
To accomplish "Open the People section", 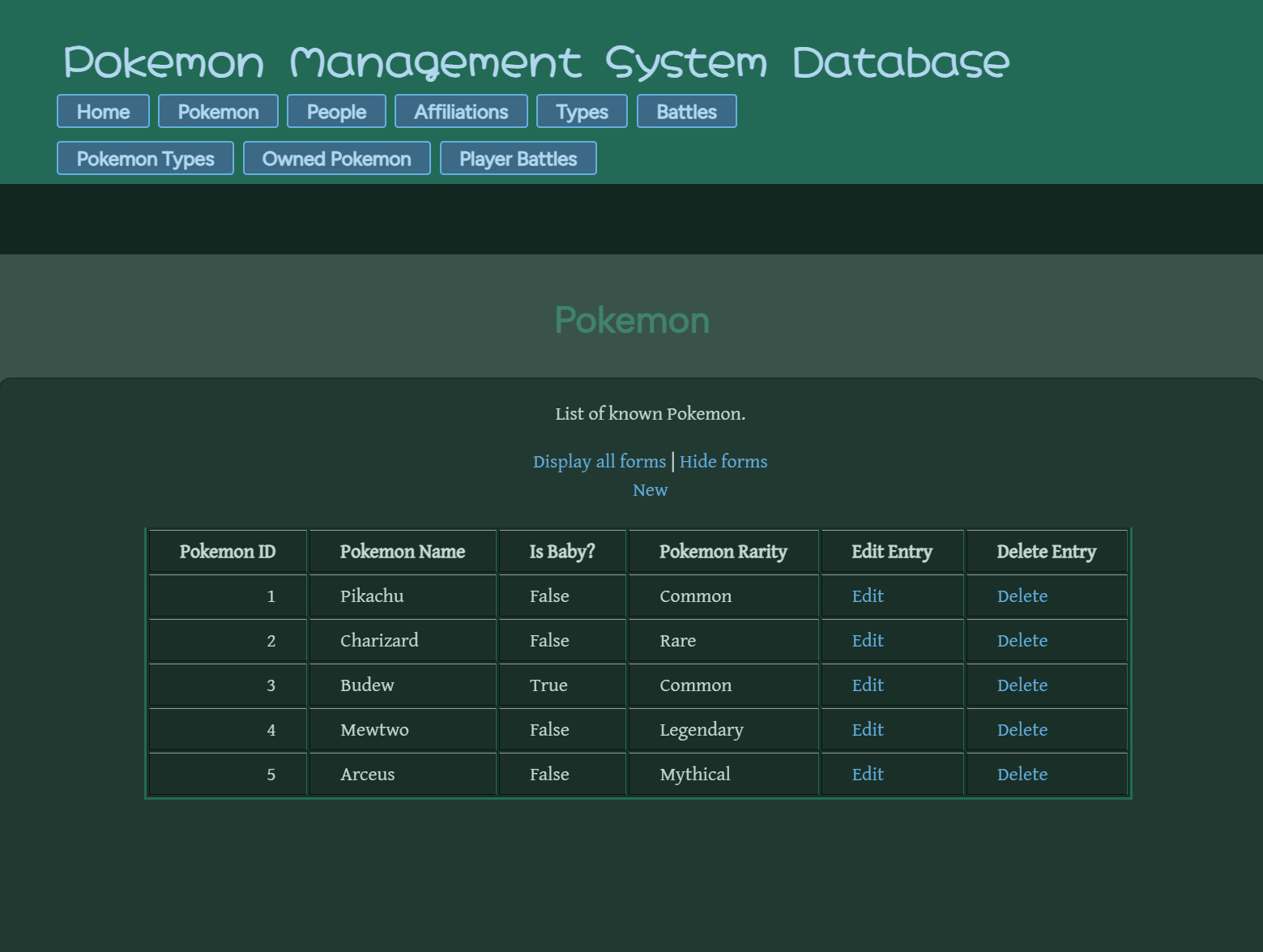I will pyautogui.click(x=336, y=111).
